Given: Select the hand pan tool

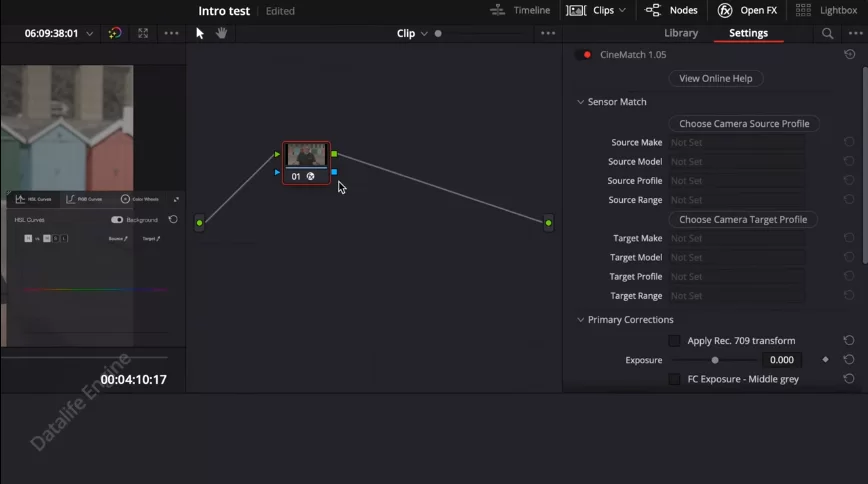Looking at the screenshot, I should coord(222,33).
